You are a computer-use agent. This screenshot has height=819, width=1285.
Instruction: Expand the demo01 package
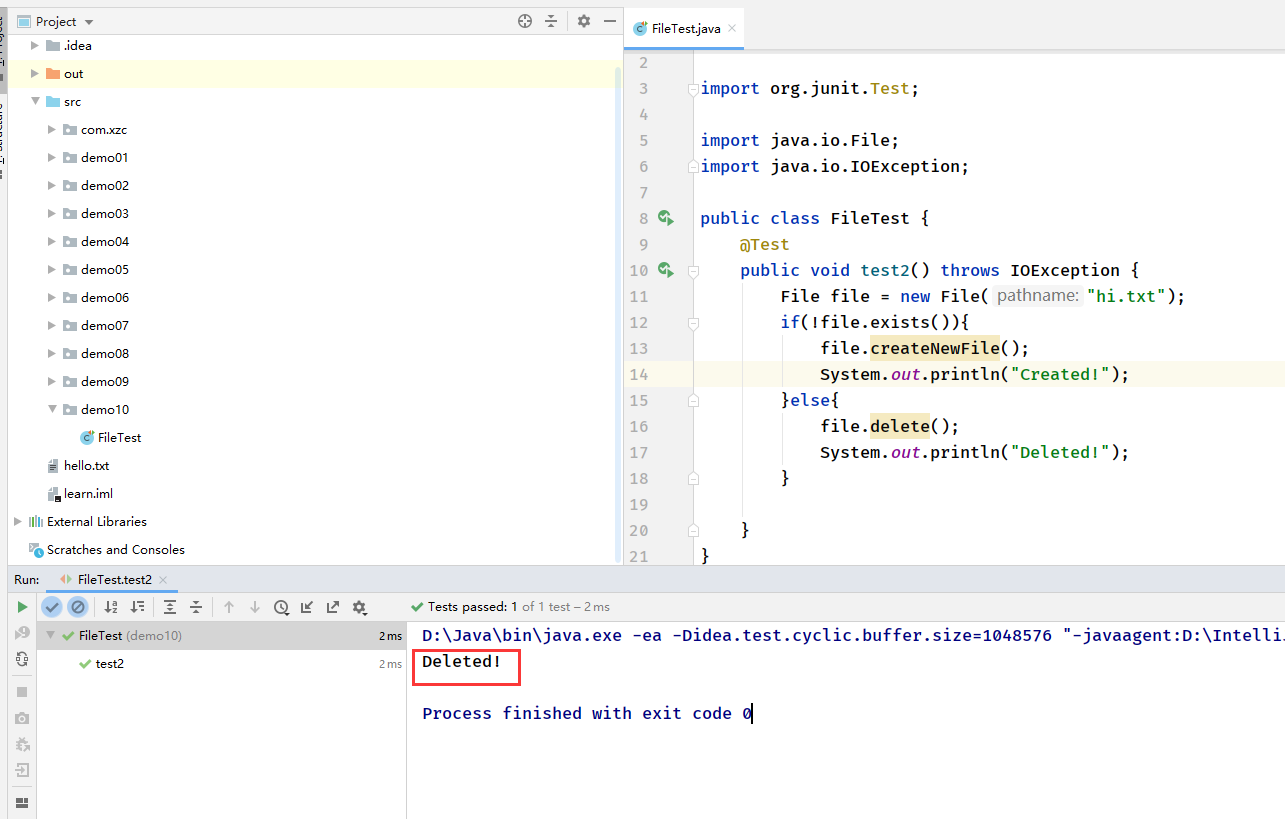tap(52, 157)
